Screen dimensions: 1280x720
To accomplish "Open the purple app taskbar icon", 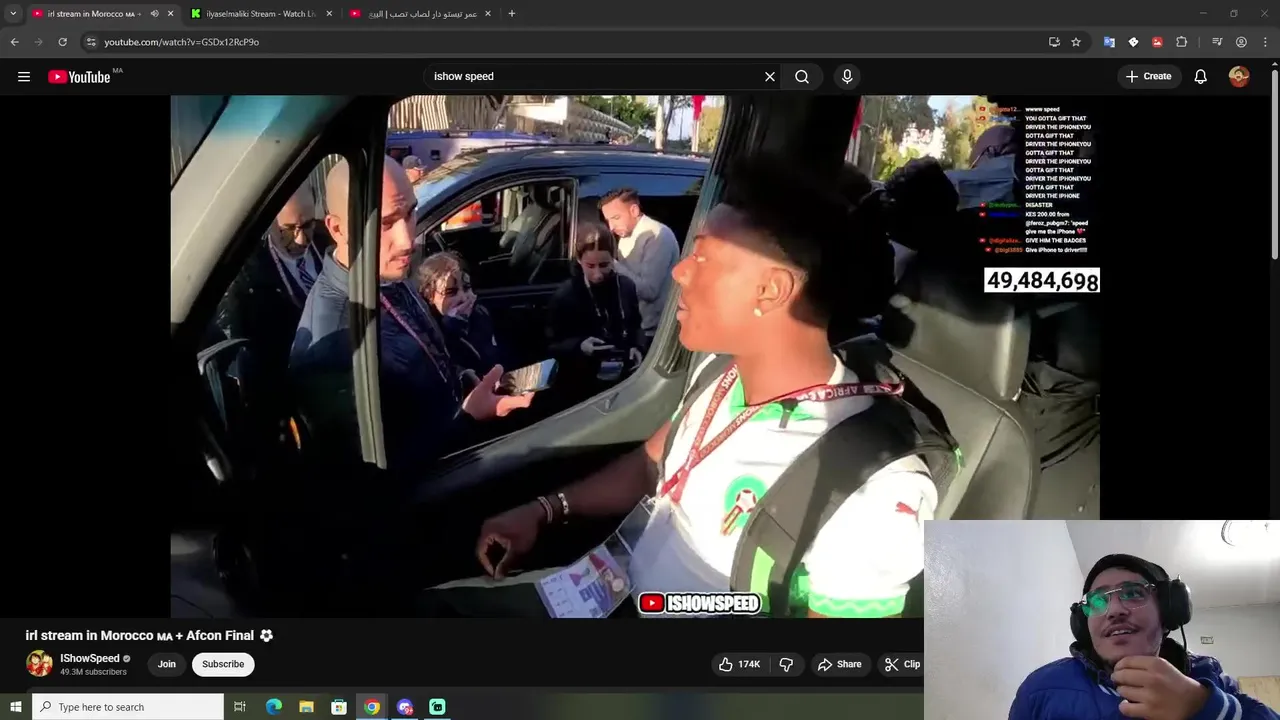I will pos(405,707).
